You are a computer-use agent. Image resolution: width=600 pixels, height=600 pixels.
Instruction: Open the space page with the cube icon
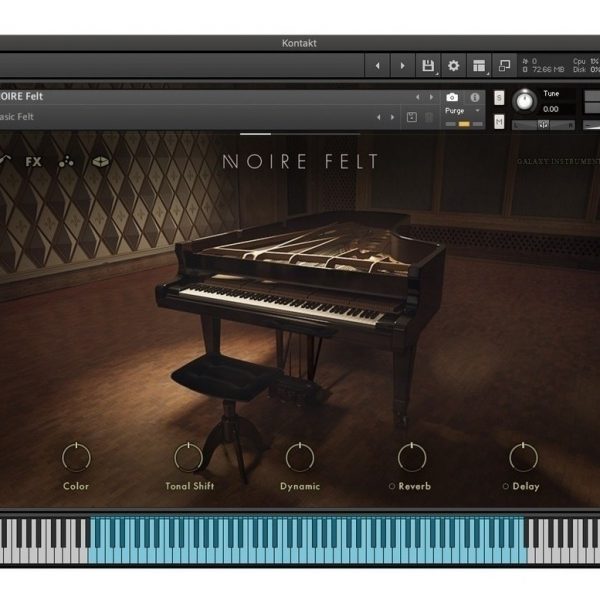pyautogui.click(x=101, y=162)
